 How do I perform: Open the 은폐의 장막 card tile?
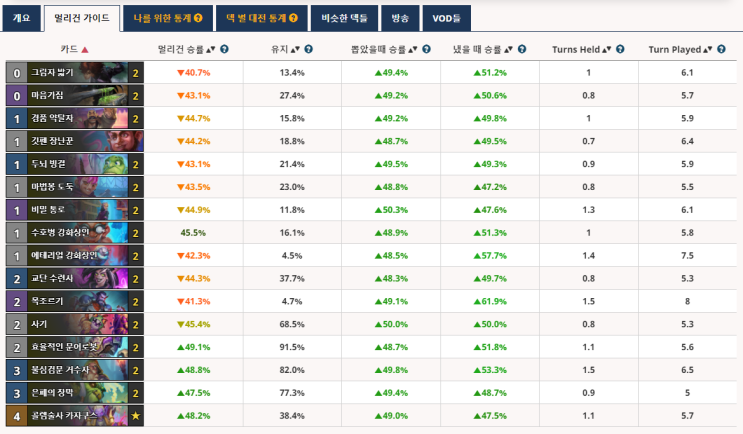point(75,393)
